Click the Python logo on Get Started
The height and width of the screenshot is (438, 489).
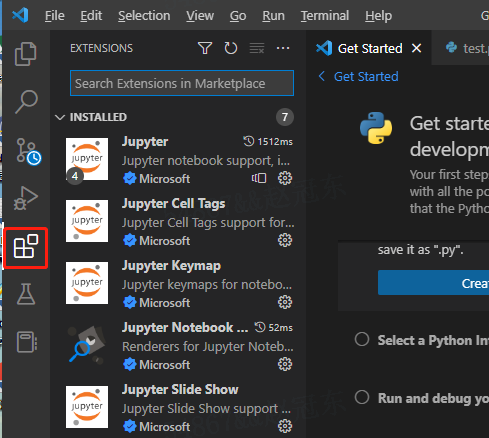pyautogui.click(x=376, y=128)
